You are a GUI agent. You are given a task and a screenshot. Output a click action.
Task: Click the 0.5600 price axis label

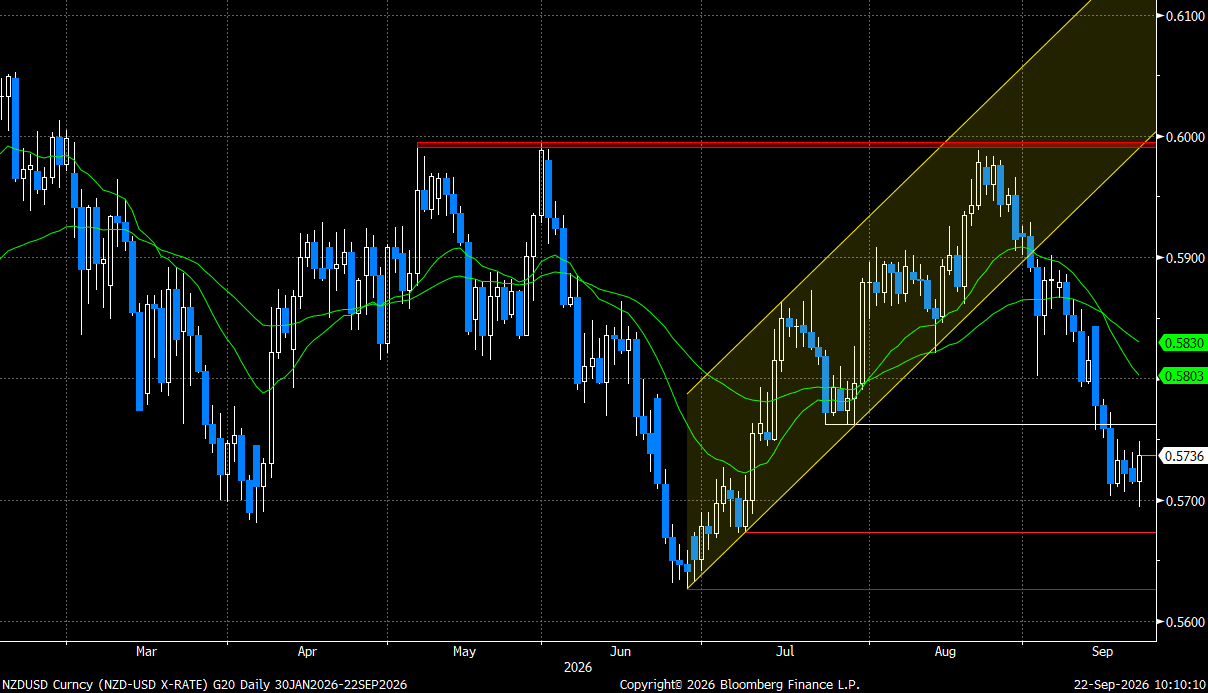[x=1183, y=622]
